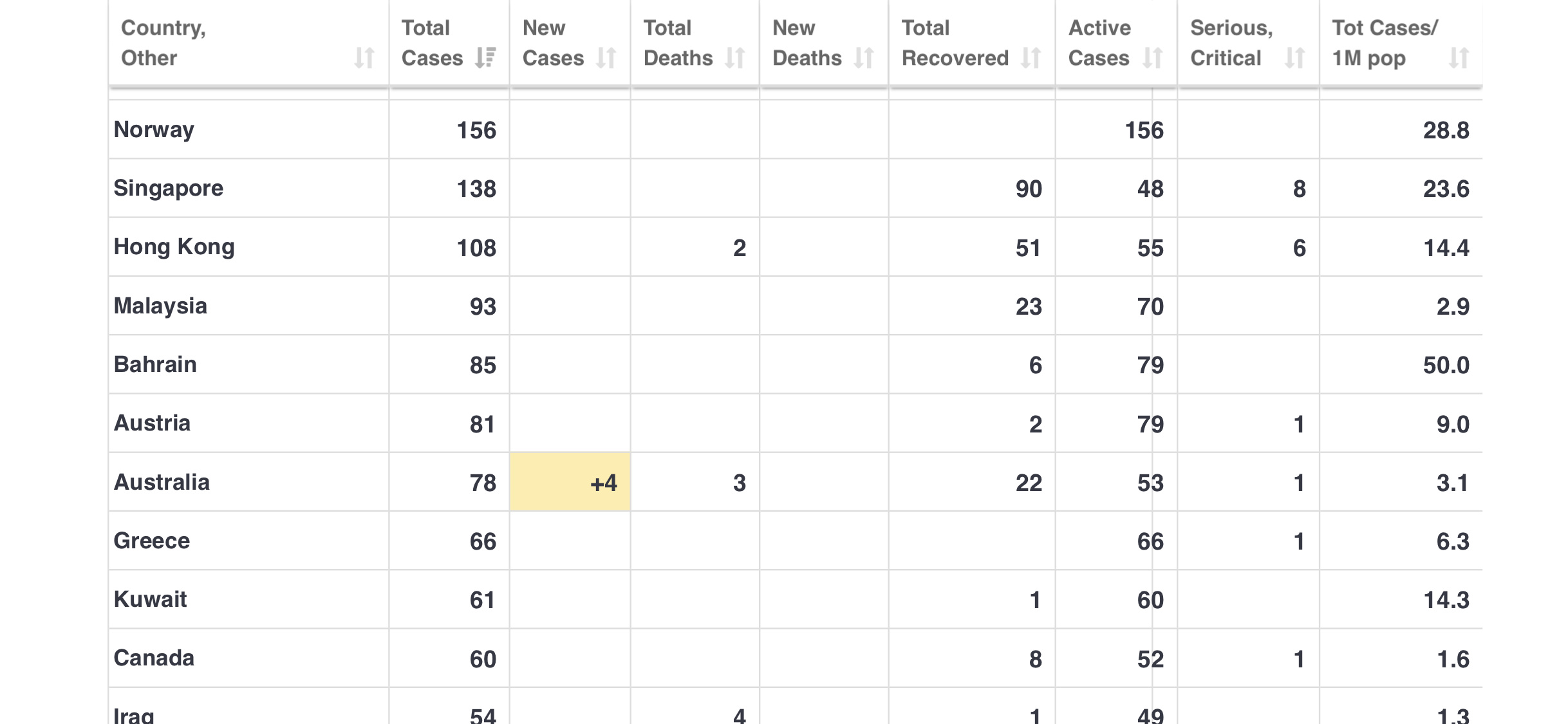Select the Norway row name
1568x724 pixels.
tap(154, 130)
